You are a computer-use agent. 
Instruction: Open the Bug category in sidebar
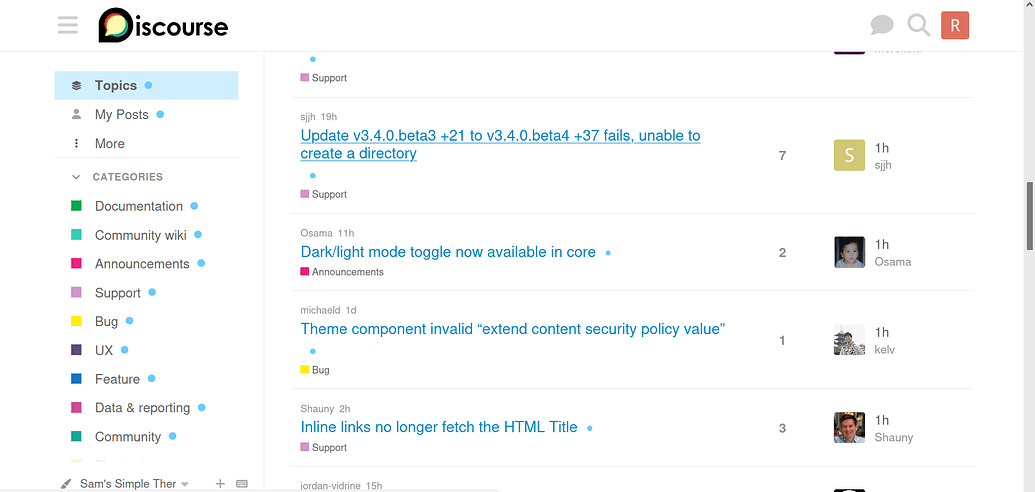pos(106,322)
